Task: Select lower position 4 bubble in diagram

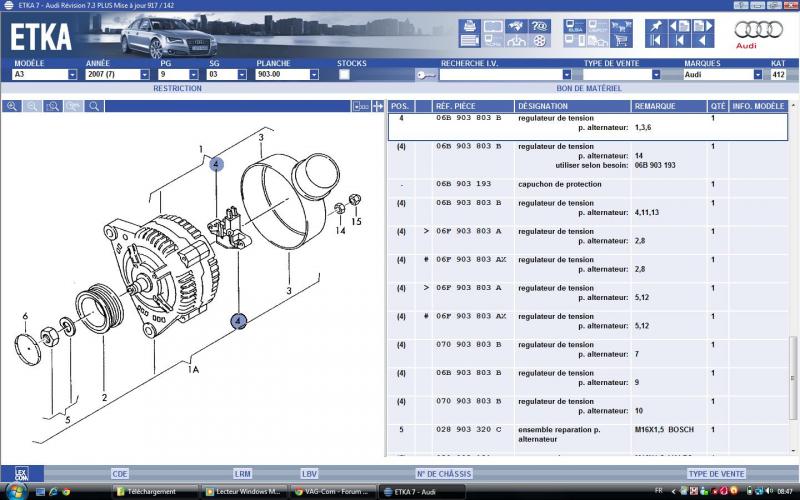Action: pyautogui.click(x=238, y=321)
